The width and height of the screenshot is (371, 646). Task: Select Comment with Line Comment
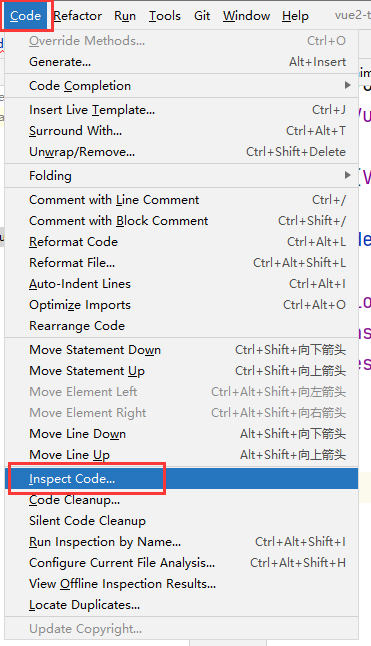(181, 199)
